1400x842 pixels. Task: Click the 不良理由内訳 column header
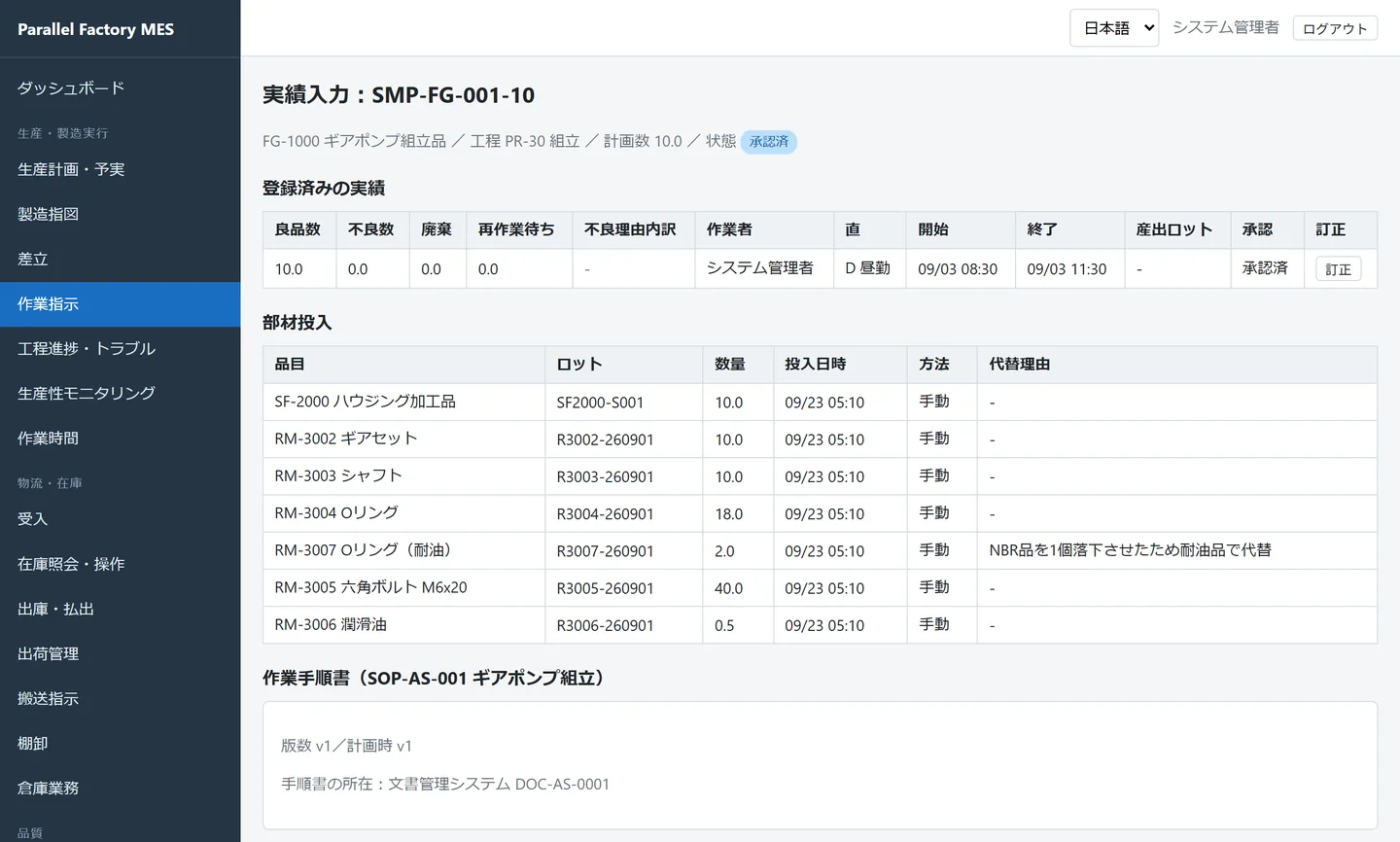[633, 229]
